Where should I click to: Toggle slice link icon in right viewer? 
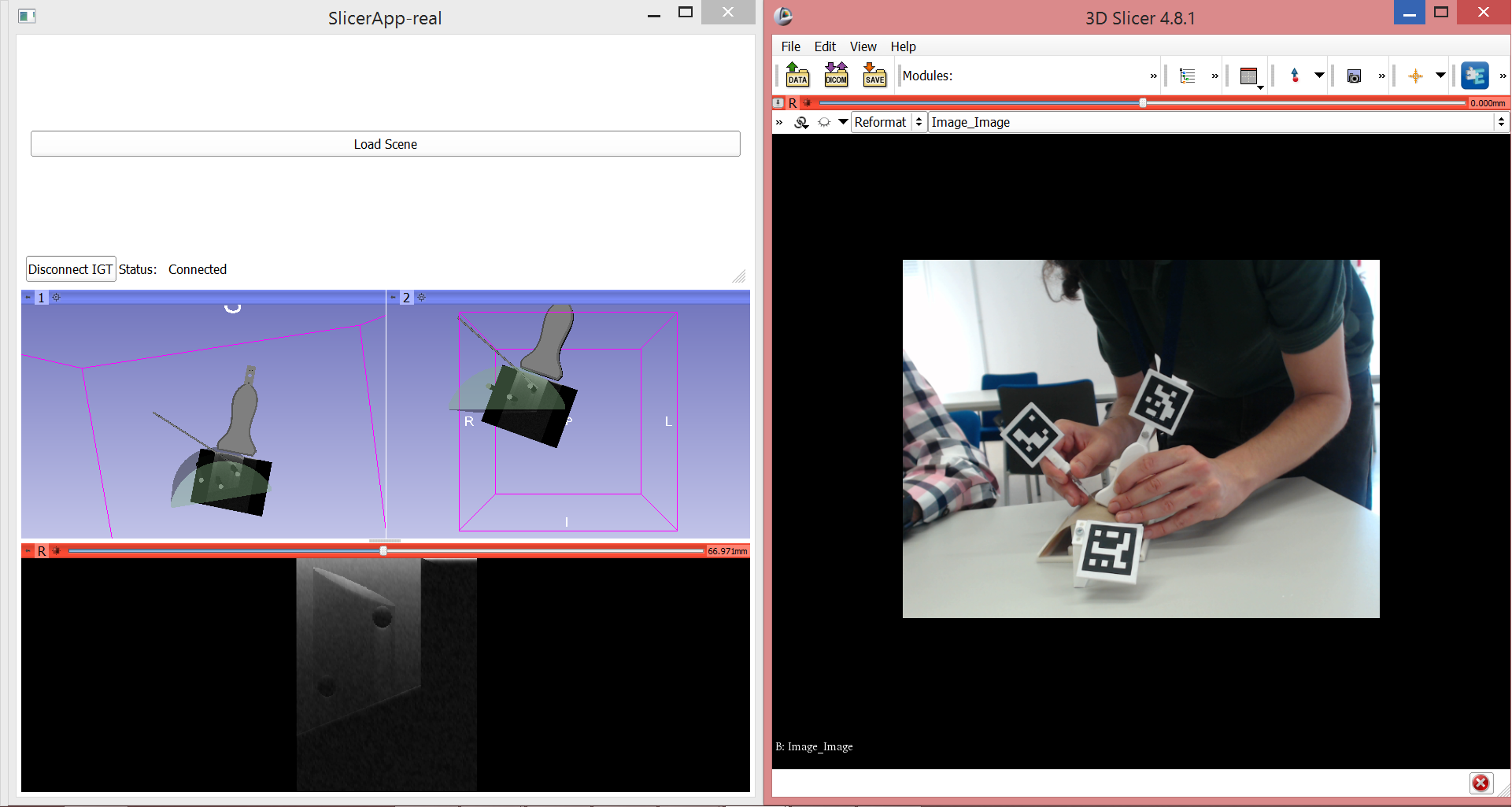(x=801, y=123)
